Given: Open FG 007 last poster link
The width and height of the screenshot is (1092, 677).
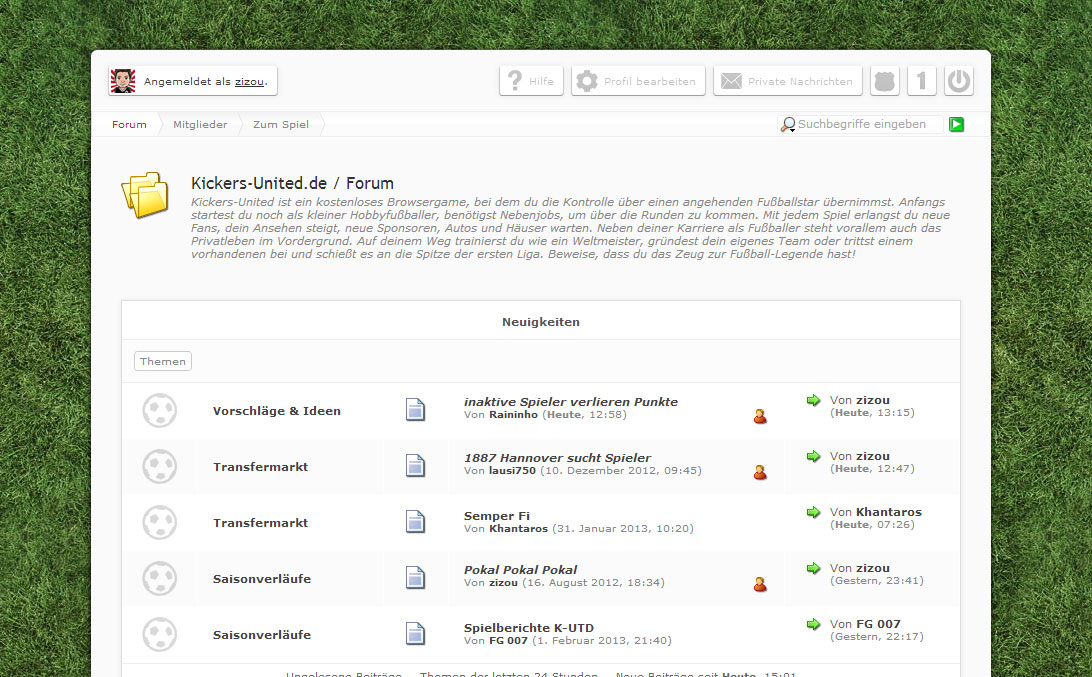Looking at the screenshot, I should pyautogui.click(x=878, y=624).
